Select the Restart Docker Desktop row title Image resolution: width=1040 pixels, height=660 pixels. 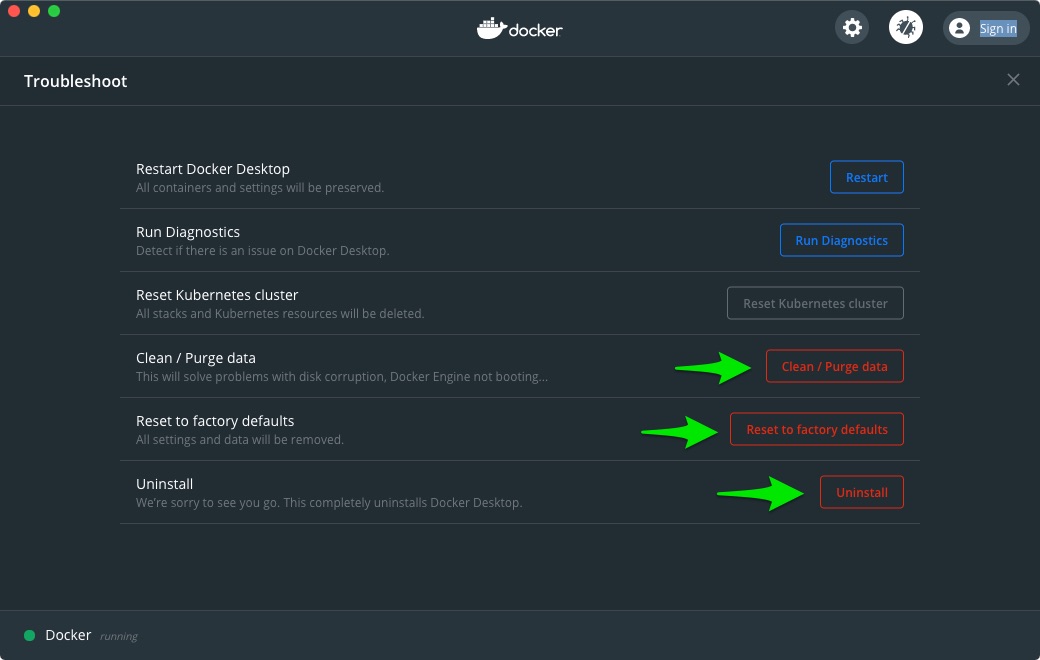tap(212, 169)
